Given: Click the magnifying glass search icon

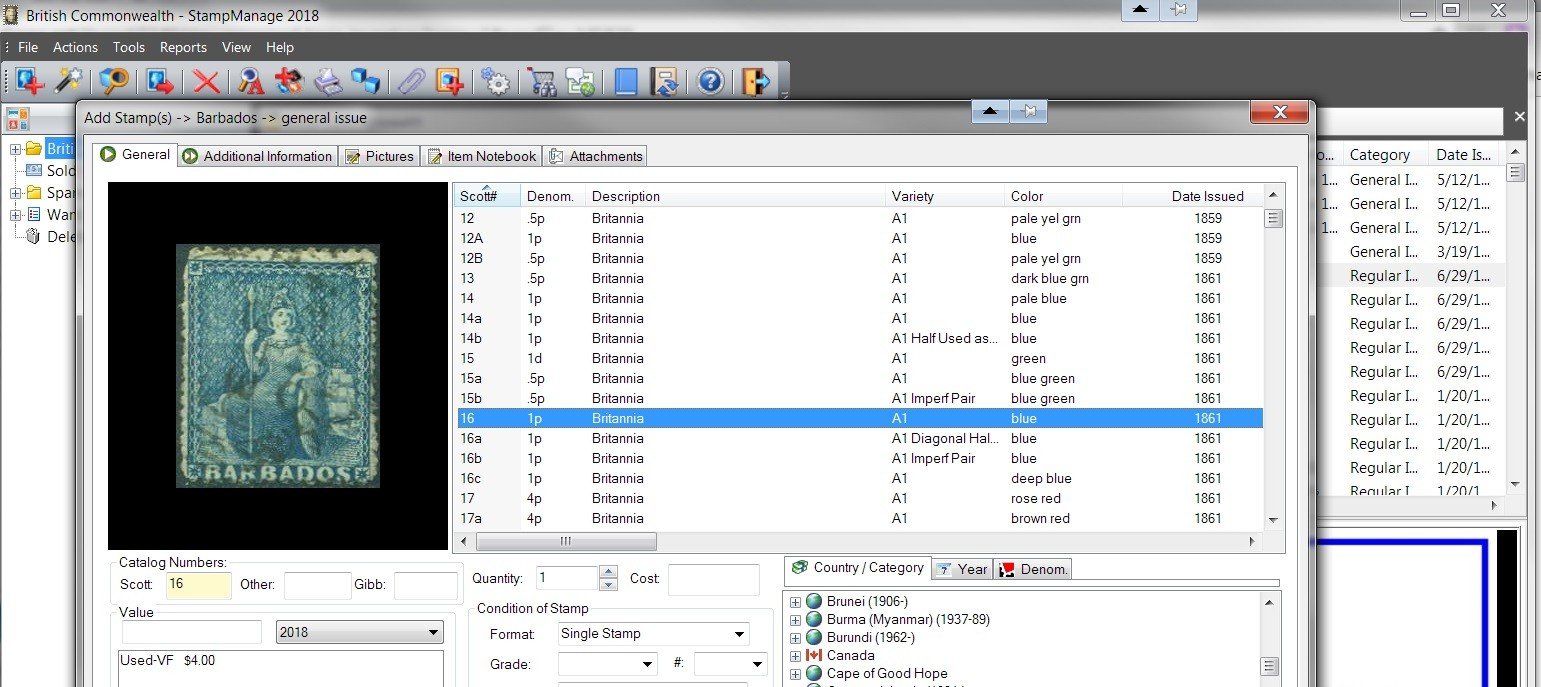Looking at the screenshot, I should [113, 81].
